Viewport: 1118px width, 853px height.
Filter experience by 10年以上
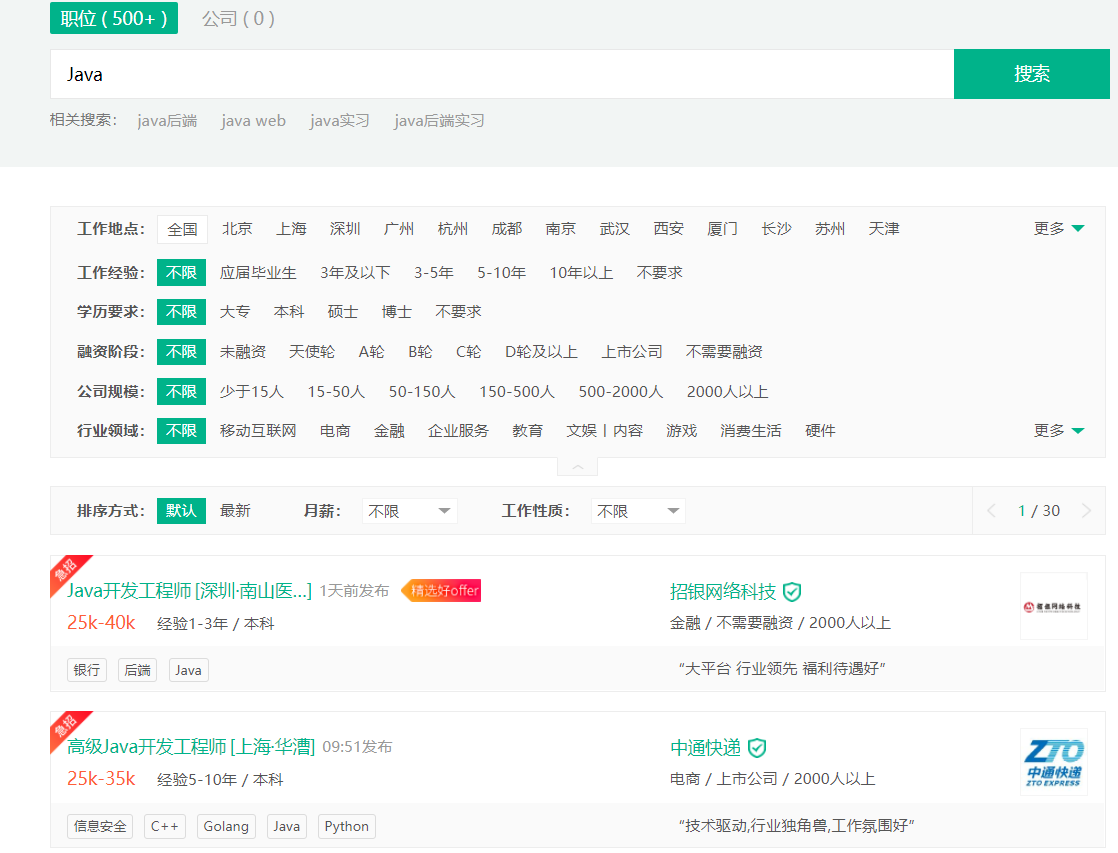pos(581,272)
